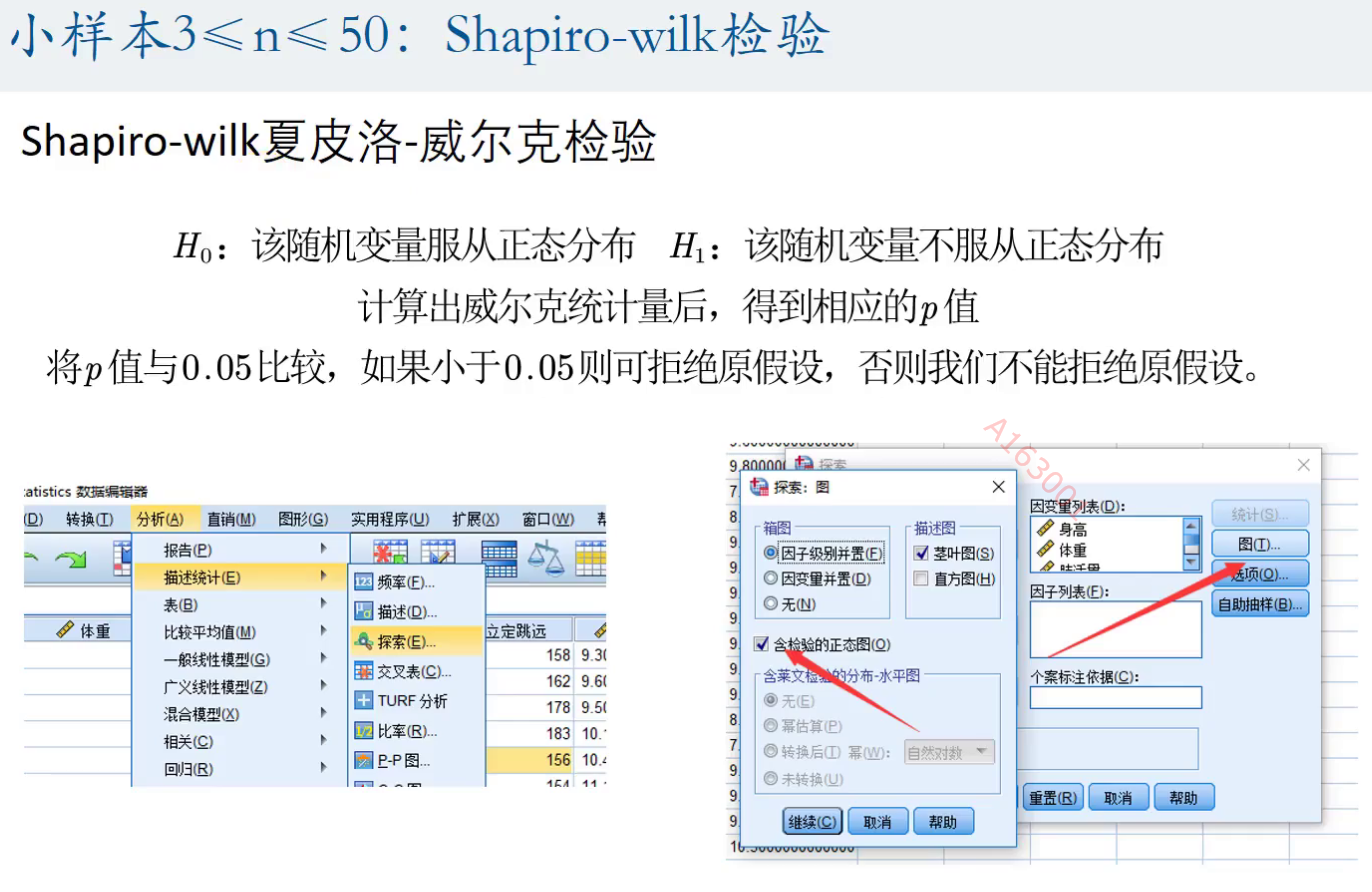Click the TURF 分析 plus icon

click(364, 700)
